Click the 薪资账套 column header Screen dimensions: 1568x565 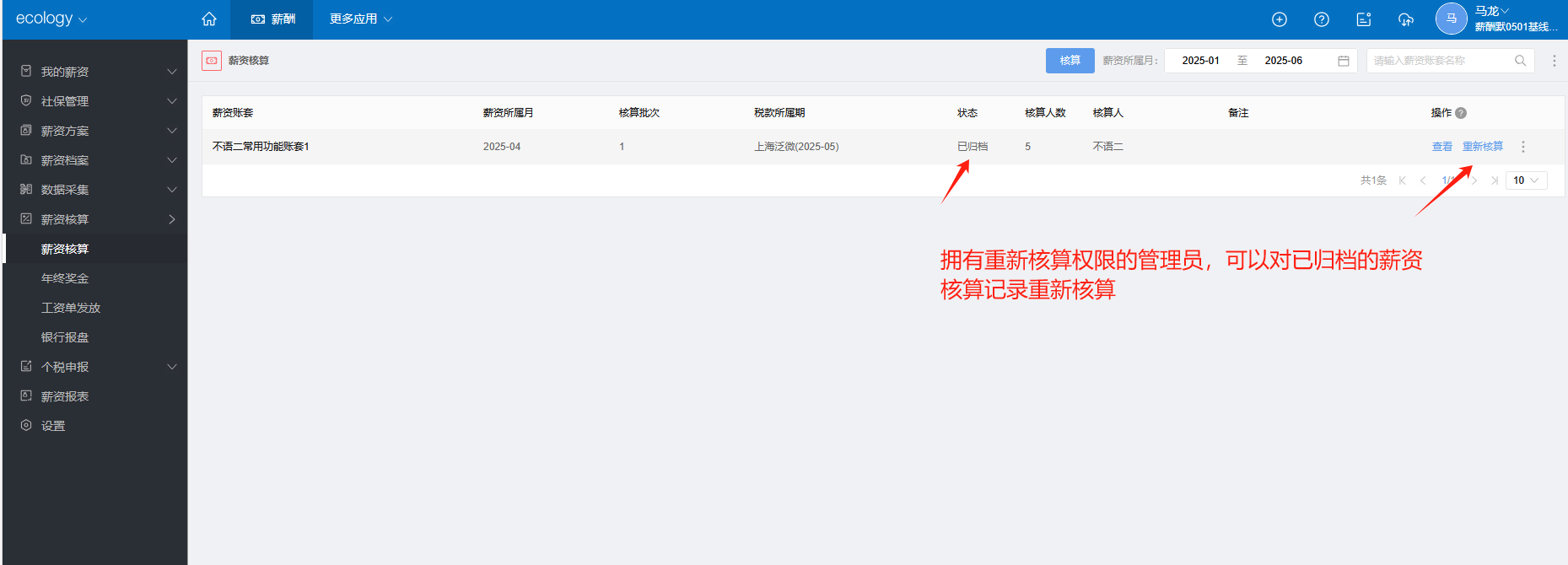click(233, 113)
